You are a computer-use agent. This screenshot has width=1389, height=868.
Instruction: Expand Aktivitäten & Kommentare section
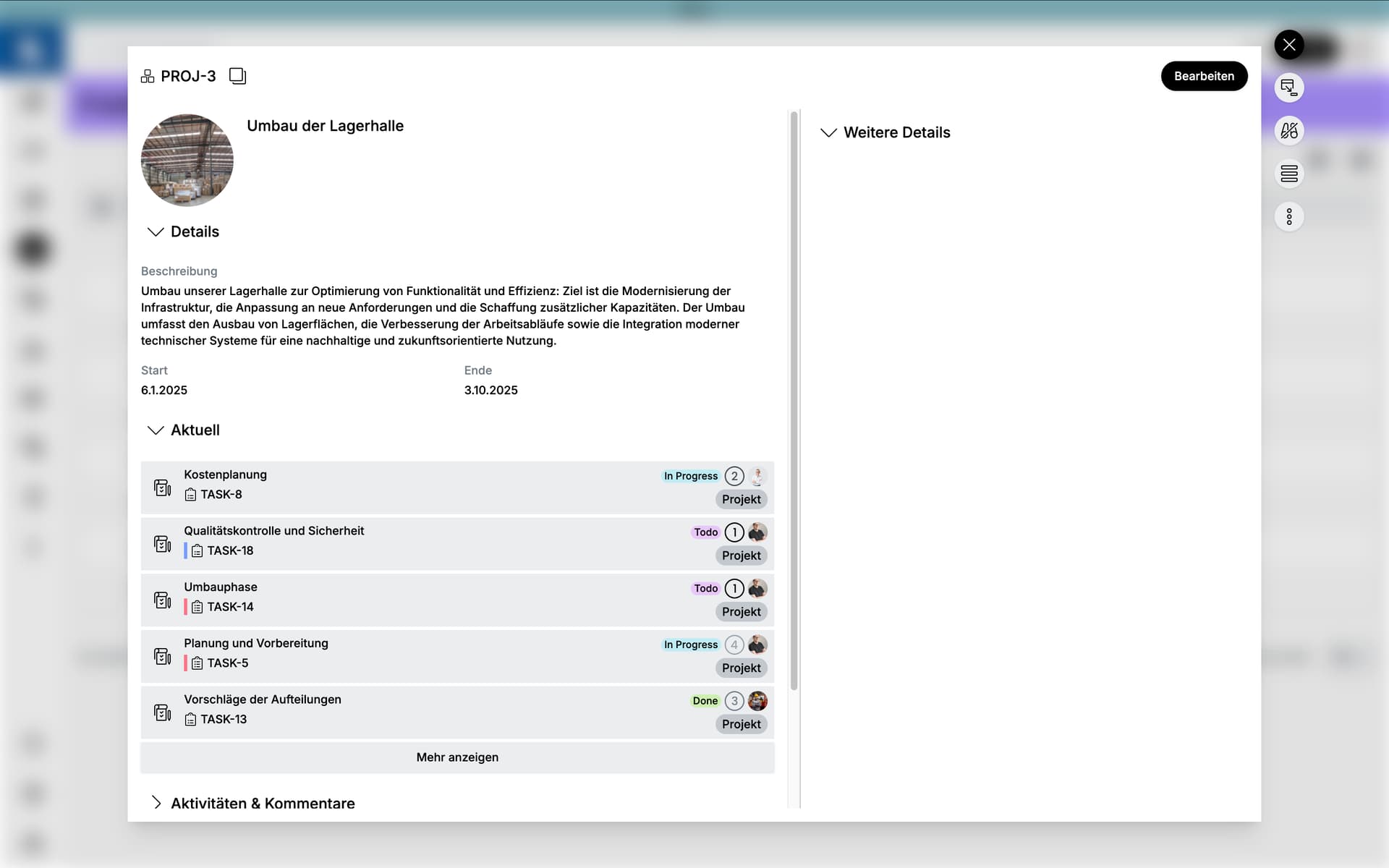(x=156, y=803)
